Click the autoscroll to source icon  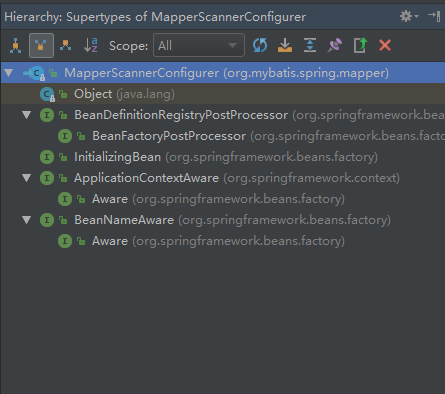(x=285, y=45)
